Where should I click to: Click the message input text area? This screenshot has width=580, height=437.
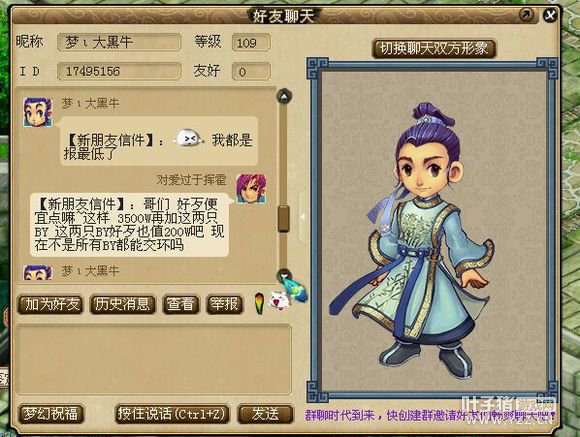click(x=154, y=359)
